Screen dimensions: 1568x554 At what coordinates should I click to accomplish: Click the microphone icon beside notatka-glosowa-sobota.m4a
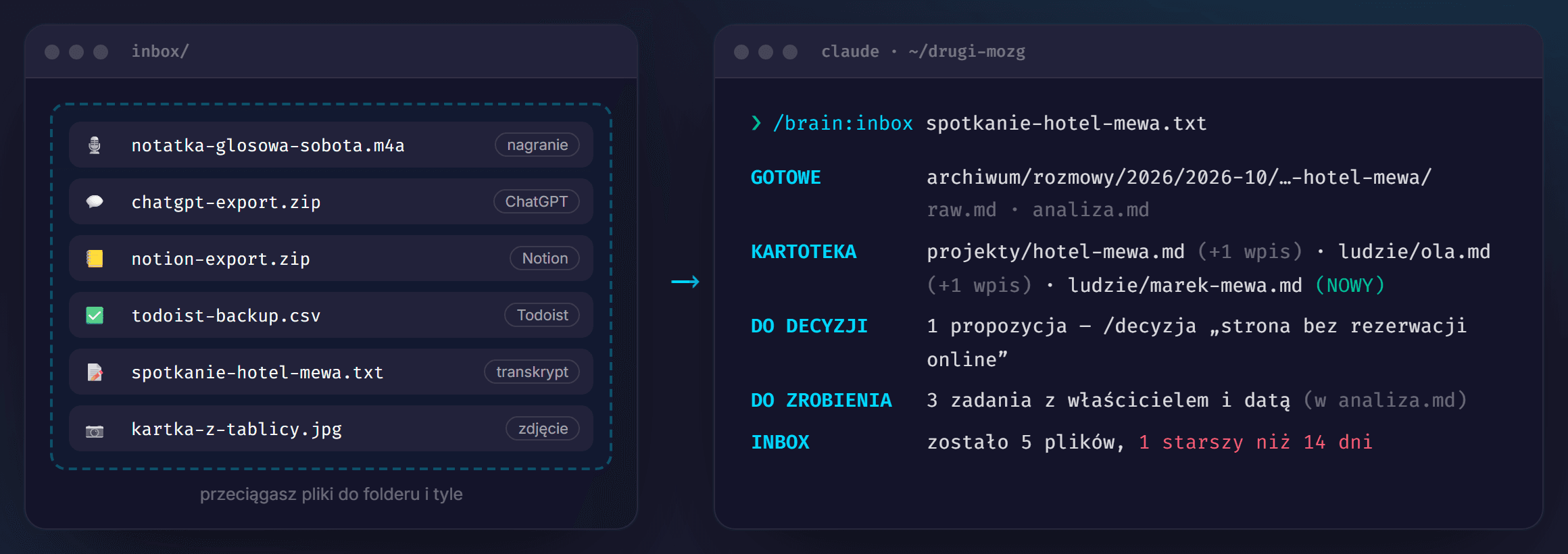pyautogui.click(x=95, y=145)
